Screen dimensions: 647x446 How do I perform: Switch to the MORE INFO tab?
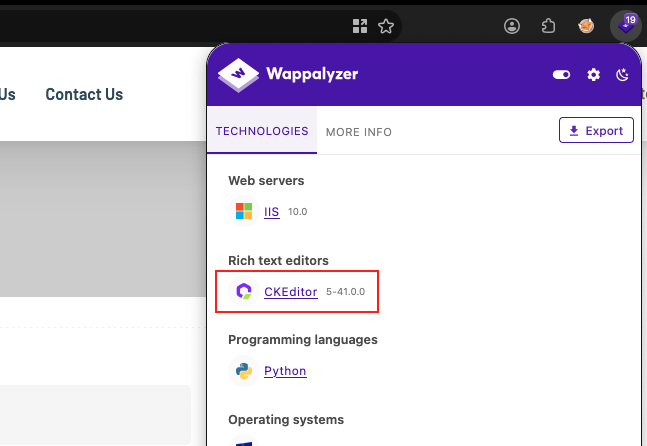(x=359, y=132)
